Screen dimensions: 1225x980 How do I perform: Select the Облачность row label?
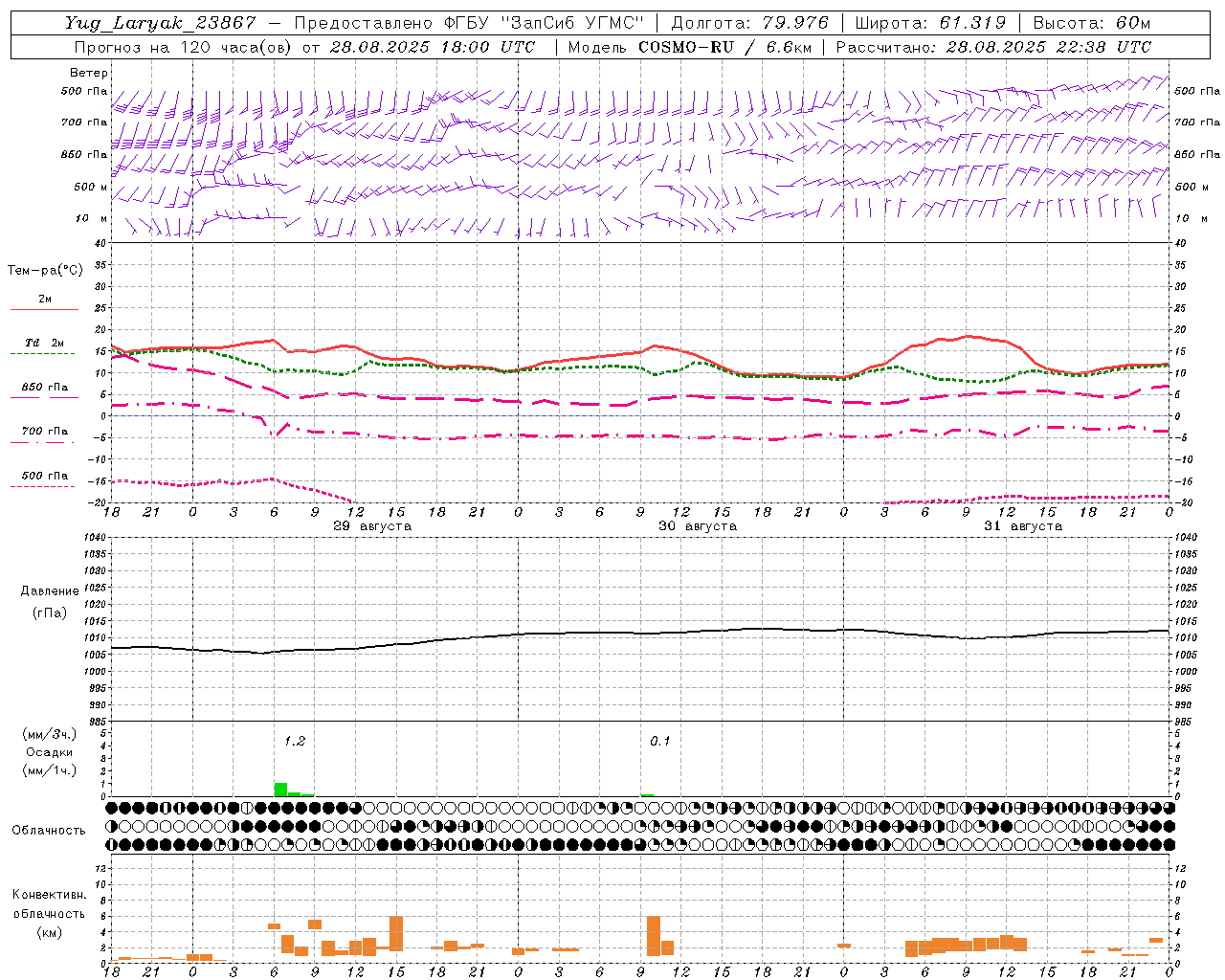pos(49,831)
